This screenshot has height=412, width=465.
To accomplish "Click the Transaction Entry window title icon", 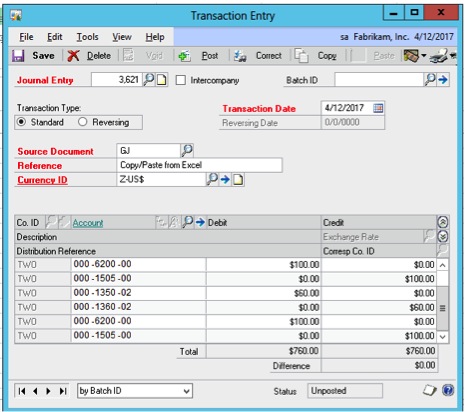I will pyautogui.click(x=16, y=15).
